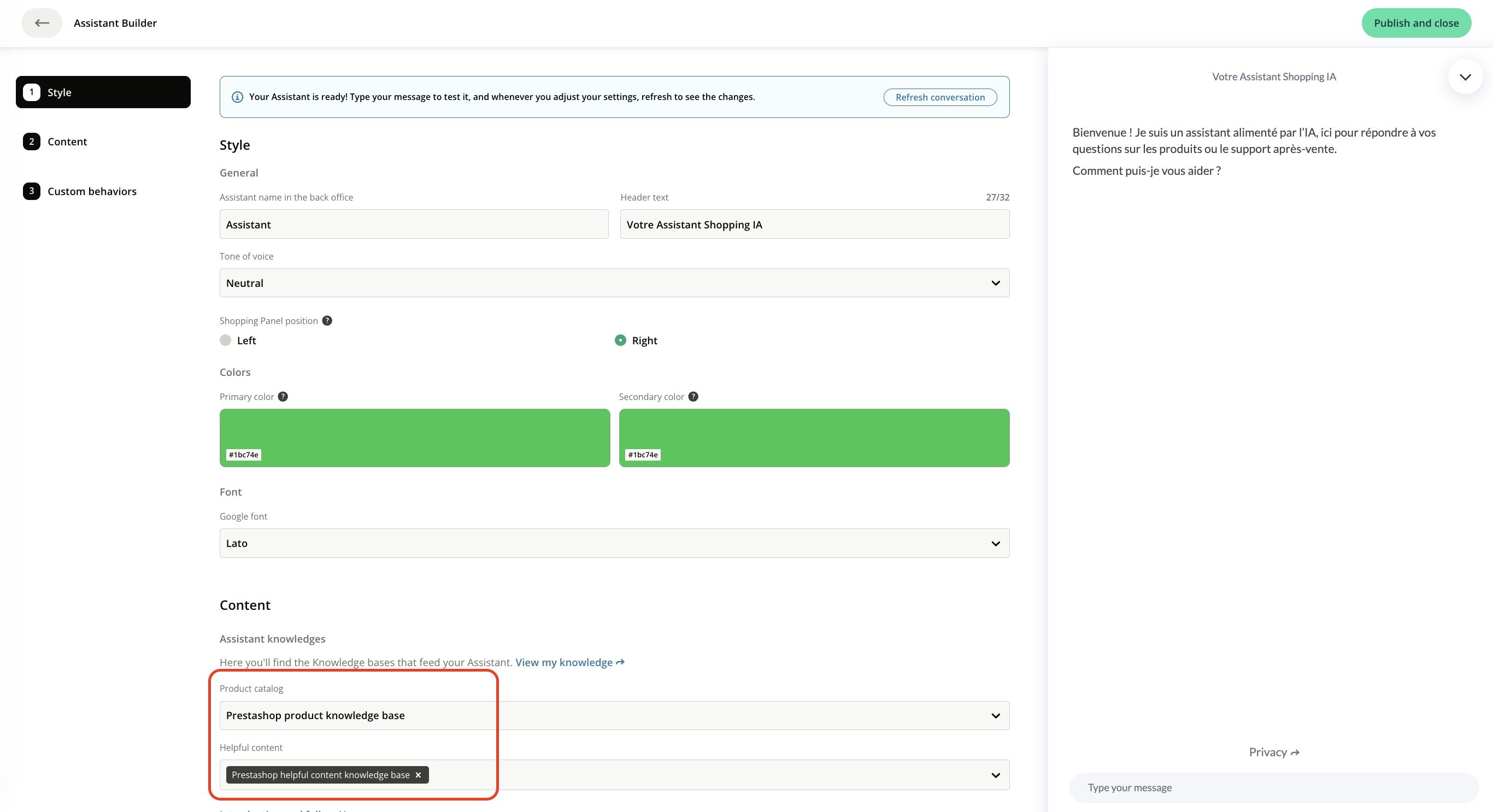Screen dimensions: 1493x812
Task: Collapse chat preview with chevron icon
Action: (1465, 77)
